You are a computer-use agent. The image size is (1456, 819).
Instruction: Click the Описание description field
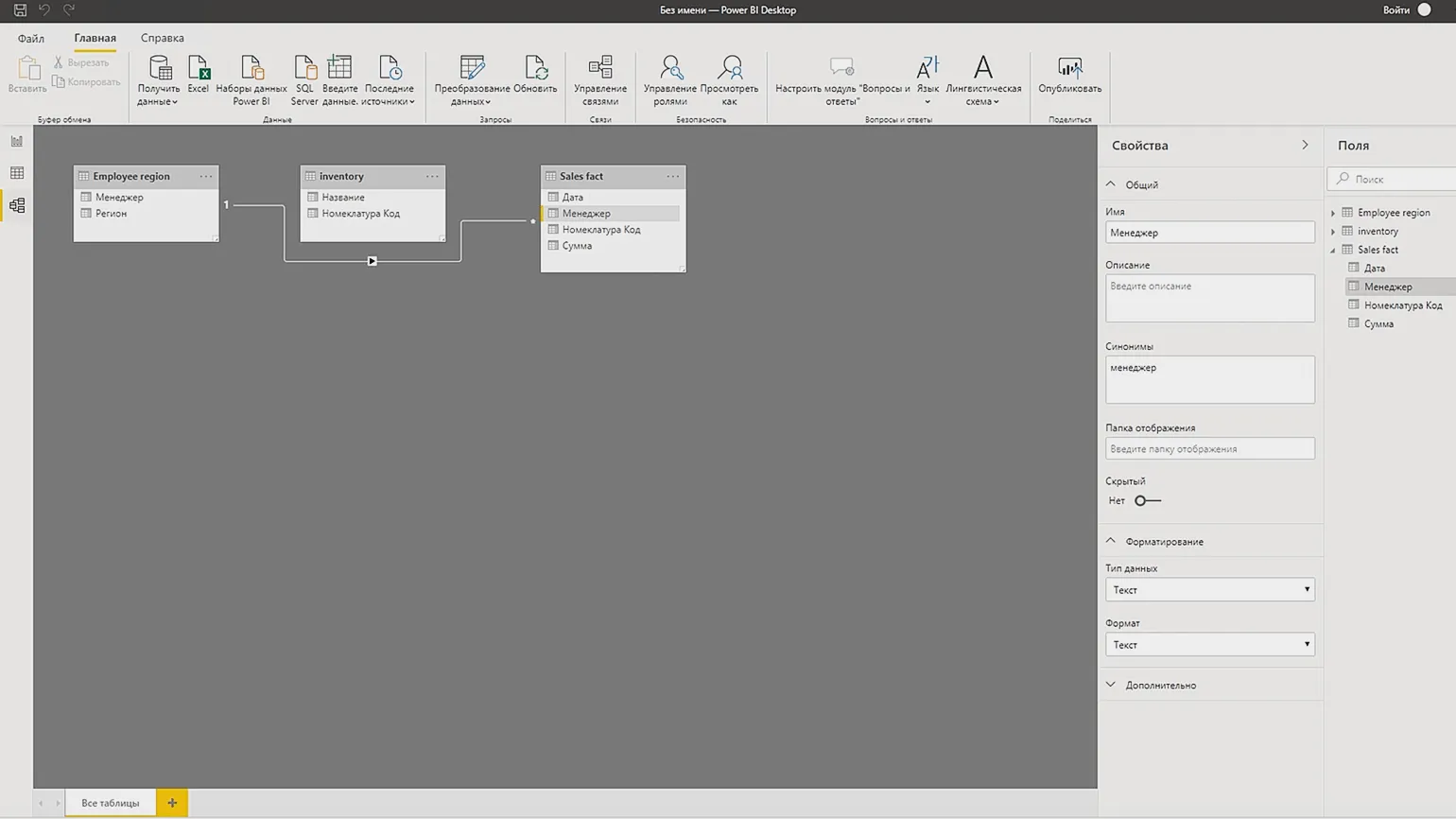[x=1209, y=297]
